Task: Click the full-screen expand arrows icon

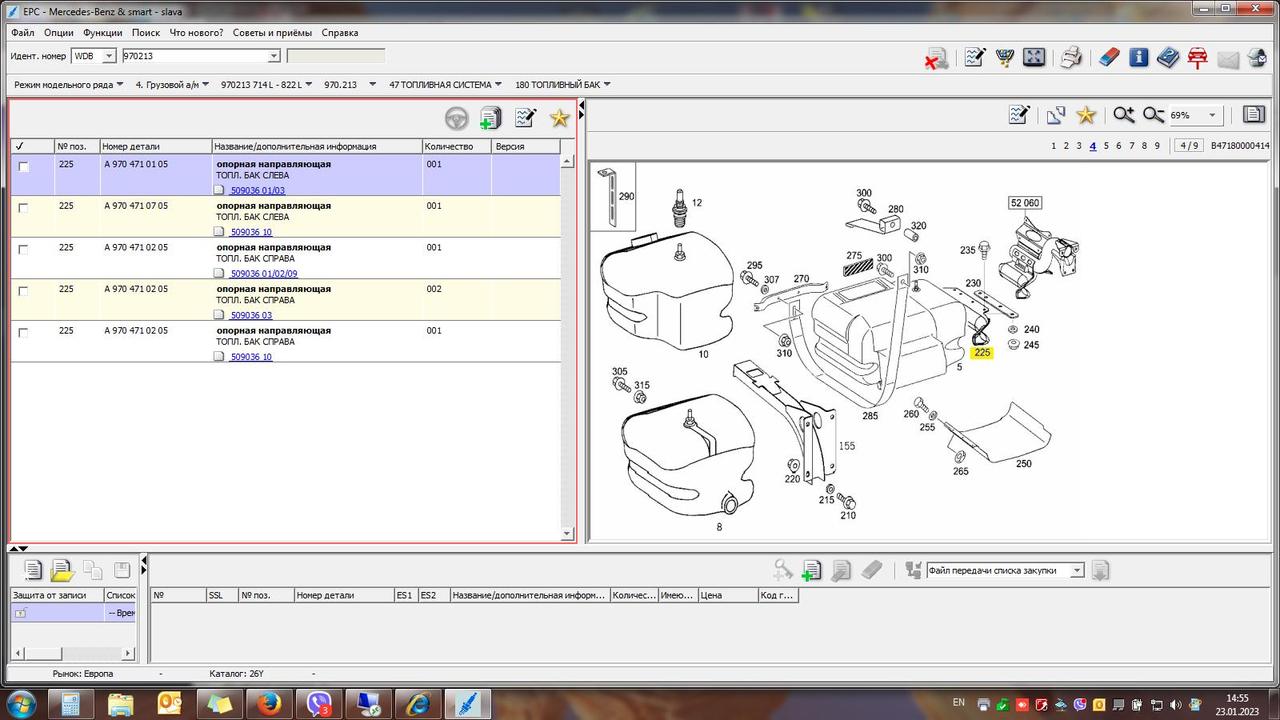Action: pos(1034,57)
